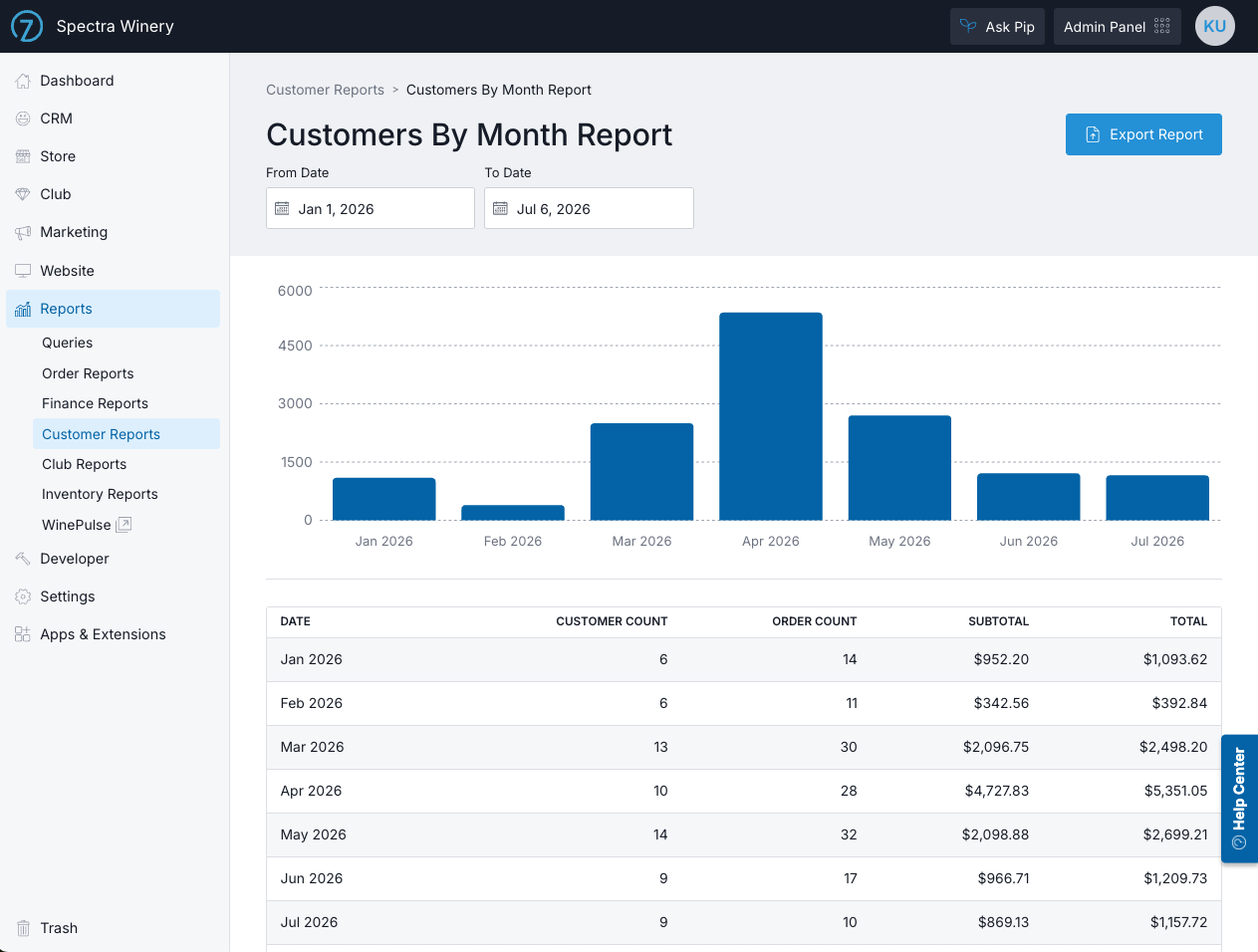Click the Marketing megaphone icon
Screen dimensions: 1258x952
click(x=23, y=232)
